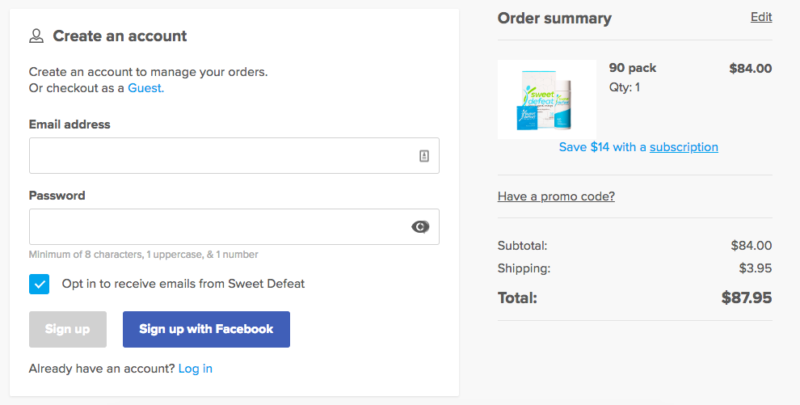Image resolution: width=800 pixels, height=405 pixels.
Task: Focus the Email address input field
Action: pos(220,156)
